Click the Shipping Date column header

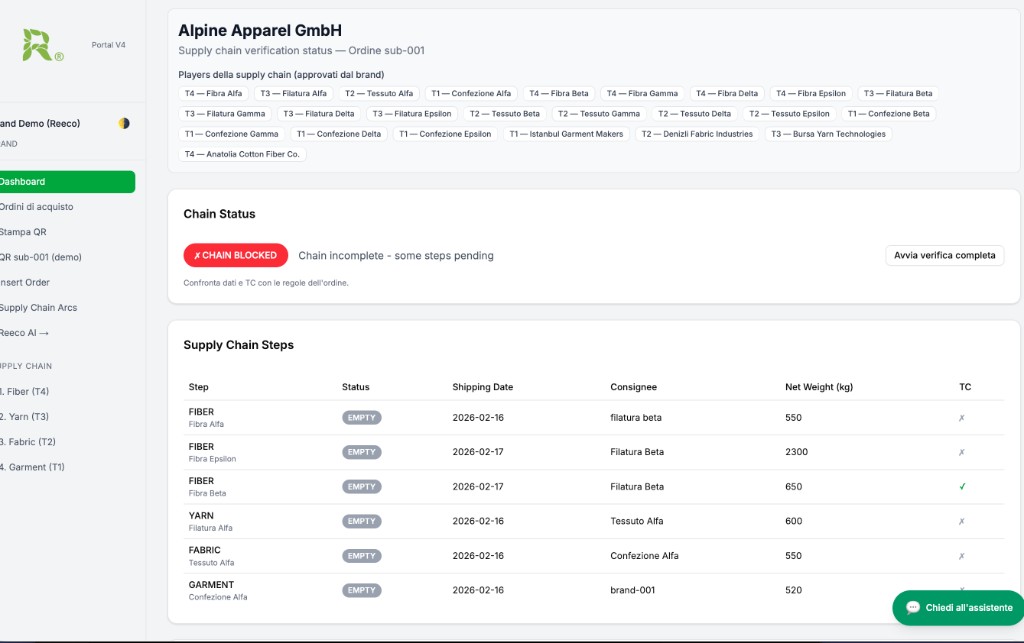483,387
